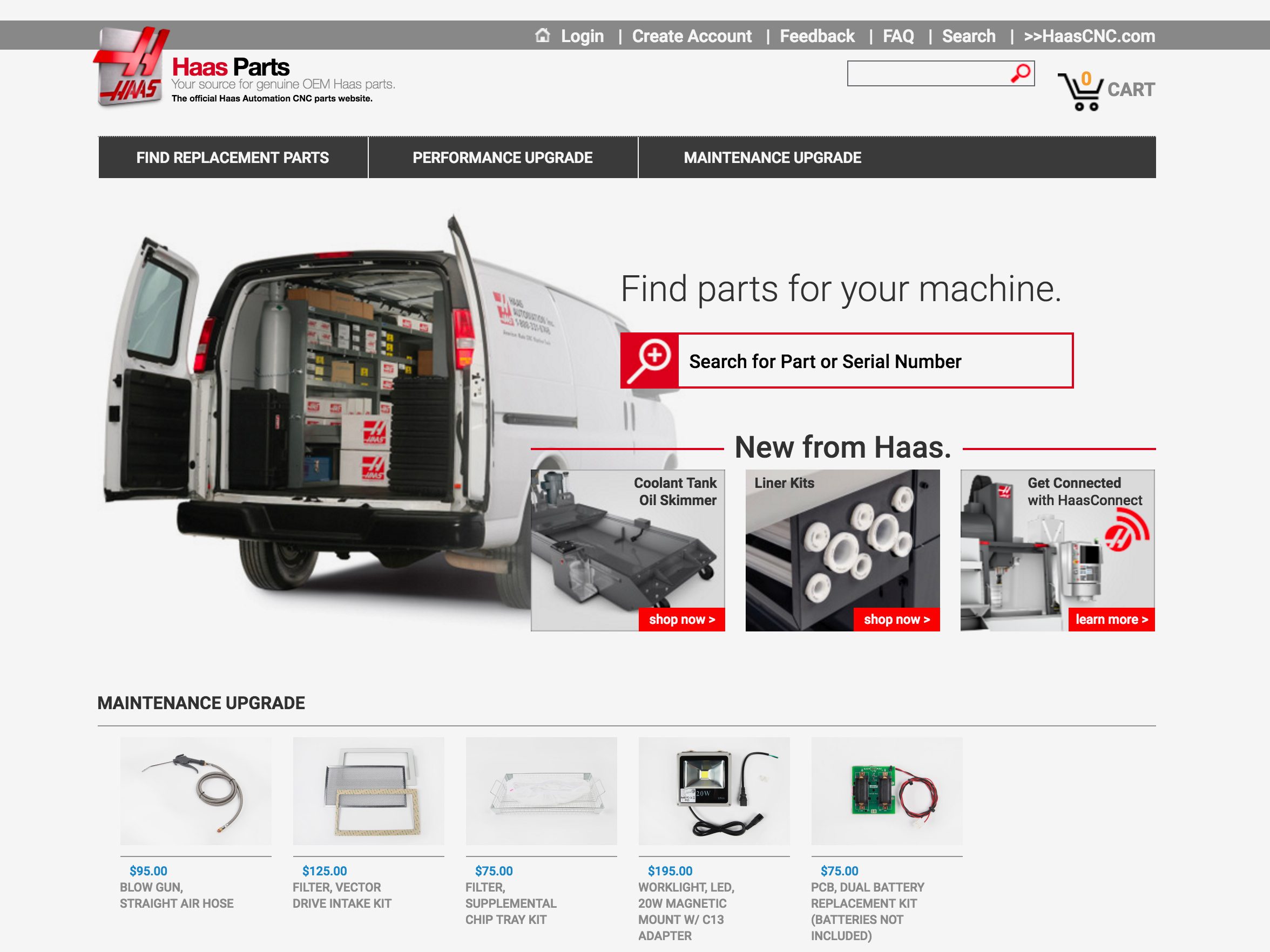1270x952 pixels.
Task: Open the Blow Gun product thumbnail
Action: 196,791
